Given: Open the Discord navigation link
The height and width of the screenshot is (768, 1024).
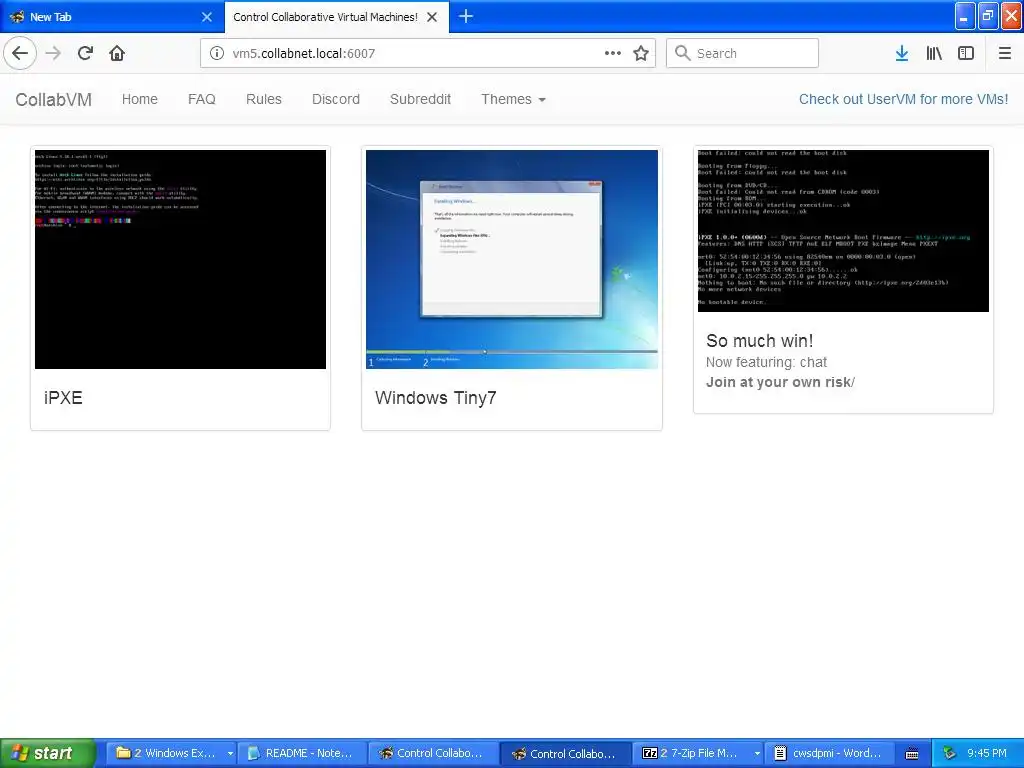Looking at the screenshot, I should [336, 99].
